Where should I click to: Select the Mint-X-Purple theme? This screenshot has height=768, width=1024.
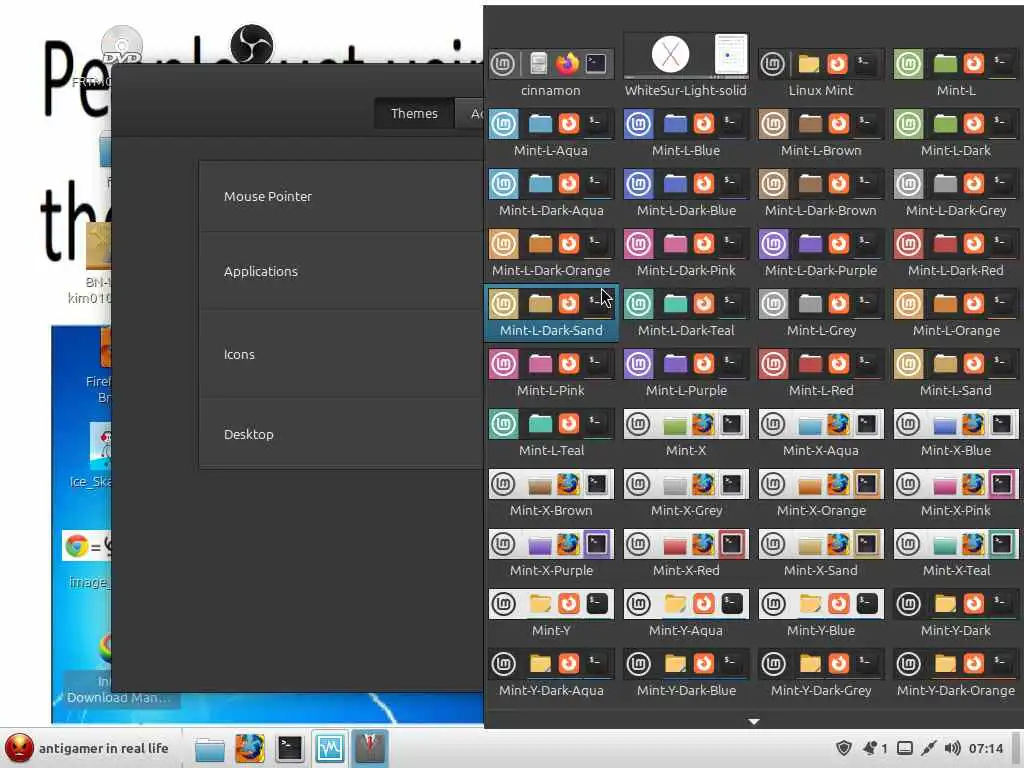click(551, 544)
